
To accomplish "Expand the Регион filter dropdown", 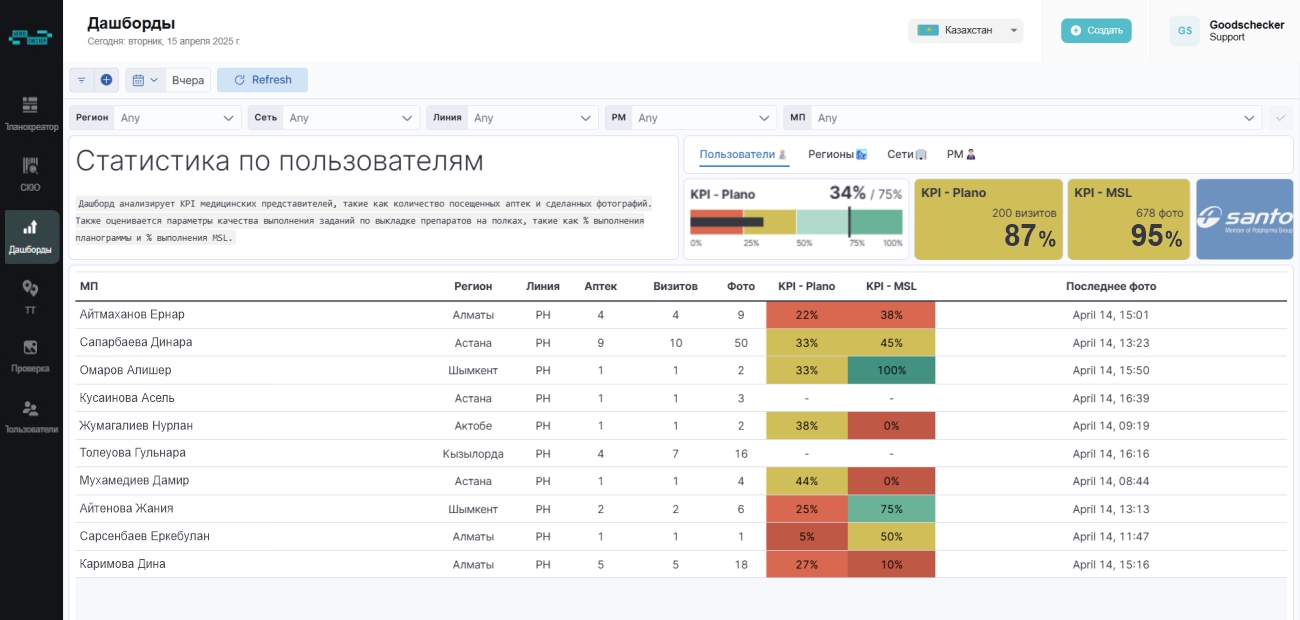I will pyautogui.click(x=177, y=118).
